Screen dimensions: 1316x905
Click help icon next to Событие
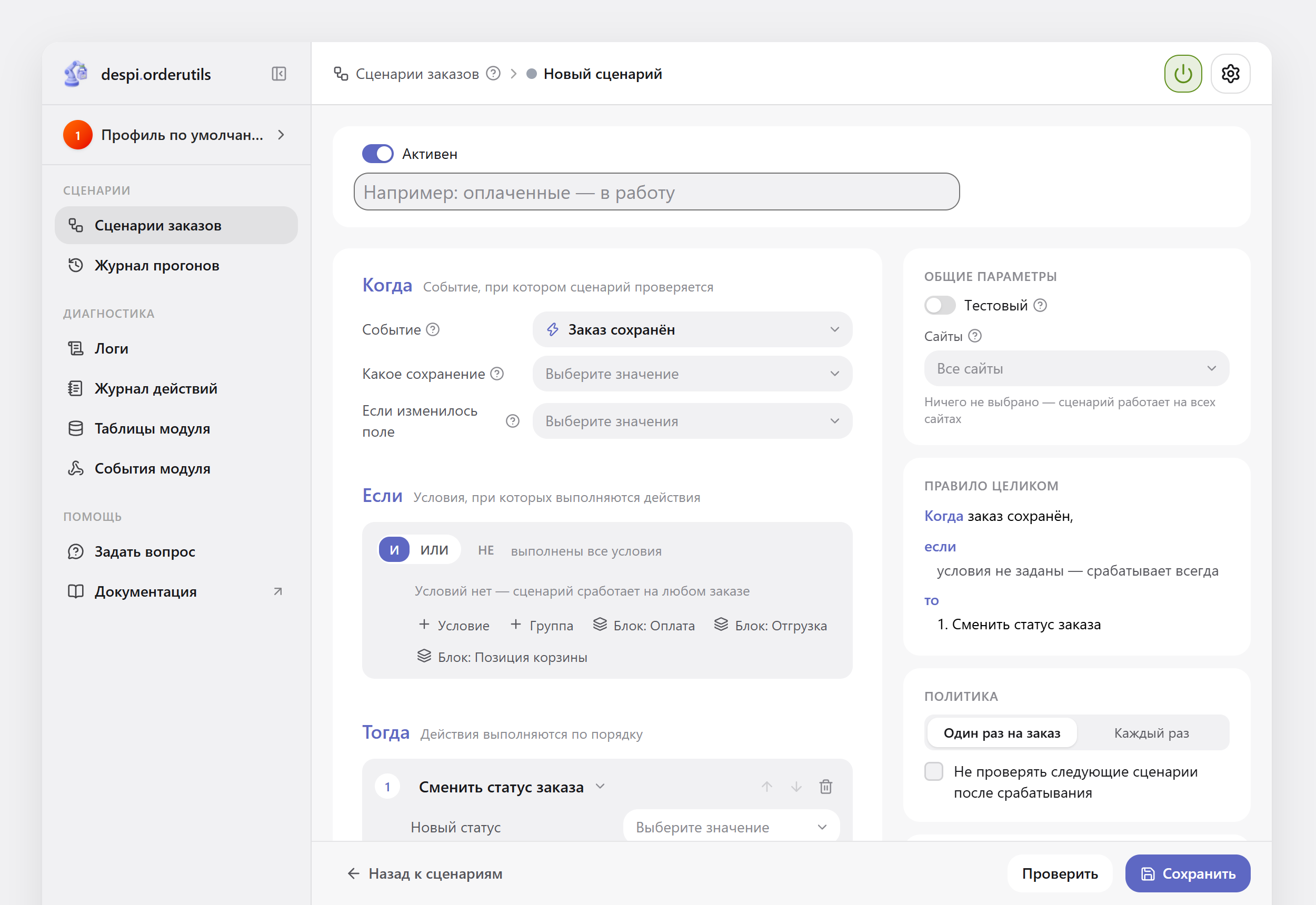(433, 329)
